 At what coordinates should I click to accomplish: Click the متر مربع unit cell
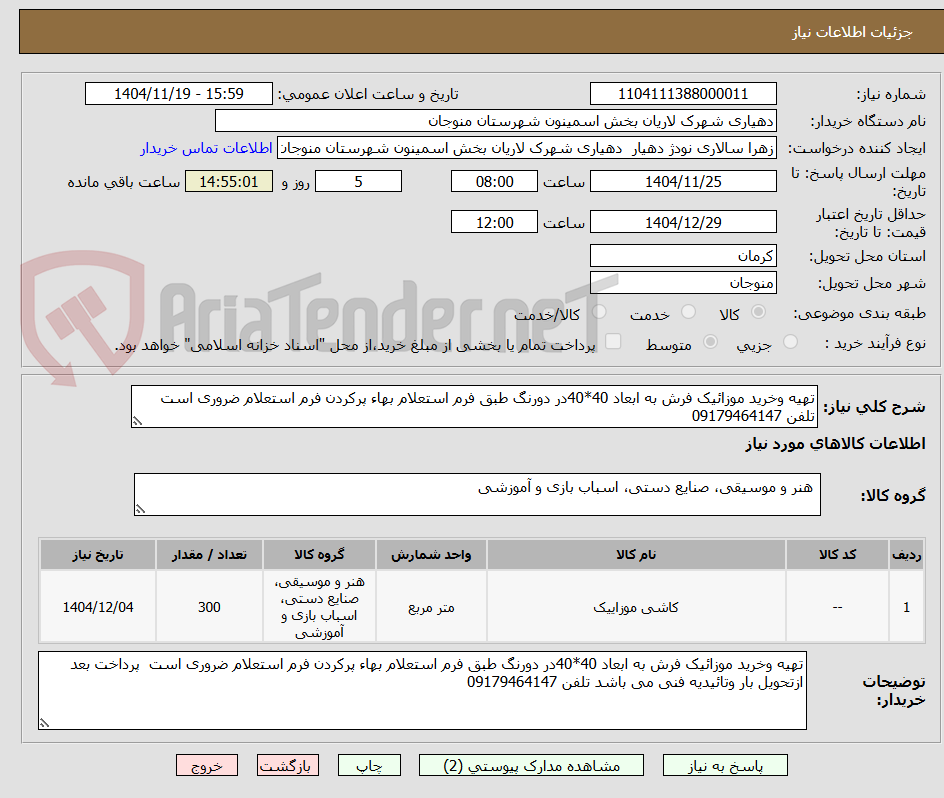431,607
